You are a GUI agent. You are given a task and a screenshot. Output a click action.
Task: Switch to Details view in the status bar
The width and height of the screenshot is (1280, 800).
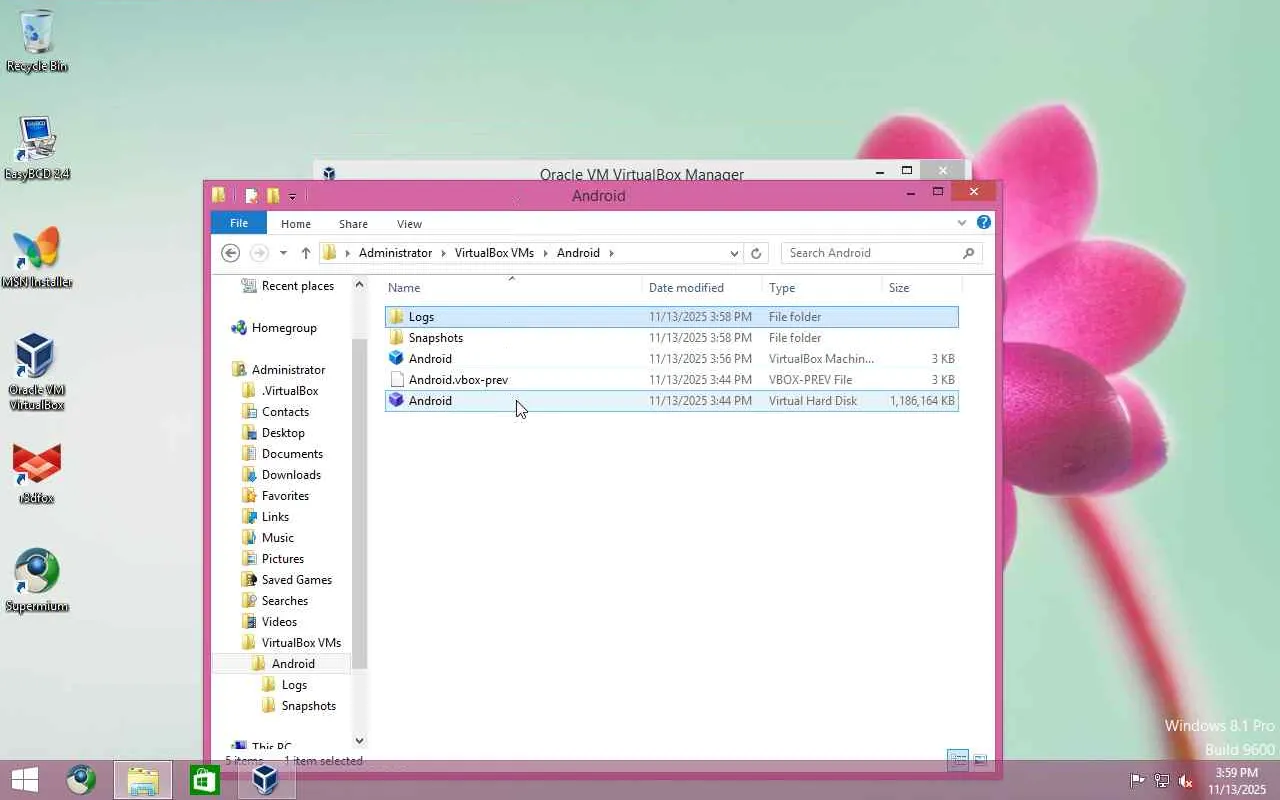958,760
